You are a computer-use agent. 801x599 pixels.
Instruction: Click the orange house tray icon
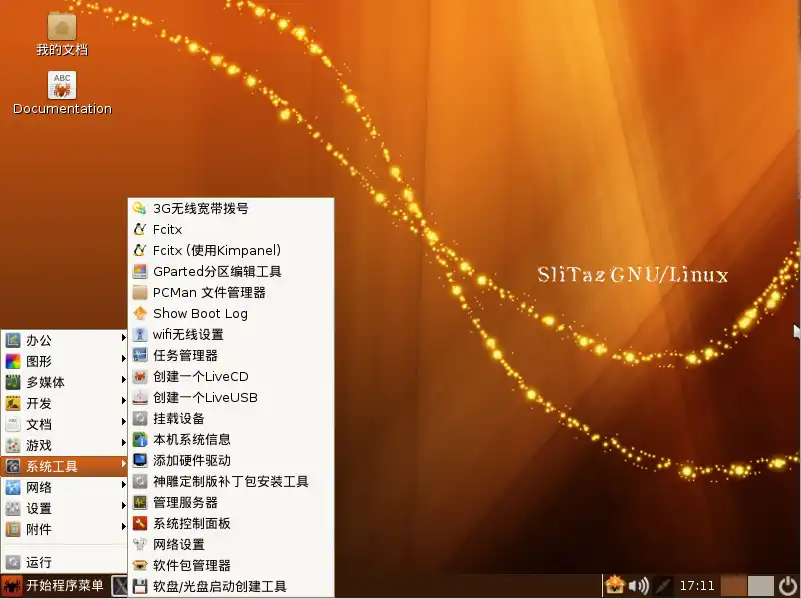point(615,585)
